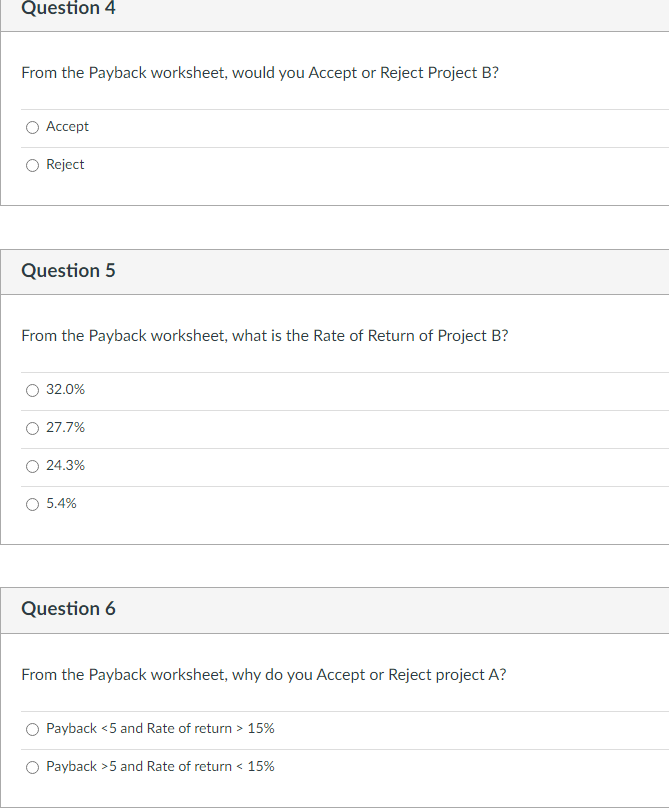Click the Question 6 header
This screenshot has height=808, width=669.
[68, 609]
